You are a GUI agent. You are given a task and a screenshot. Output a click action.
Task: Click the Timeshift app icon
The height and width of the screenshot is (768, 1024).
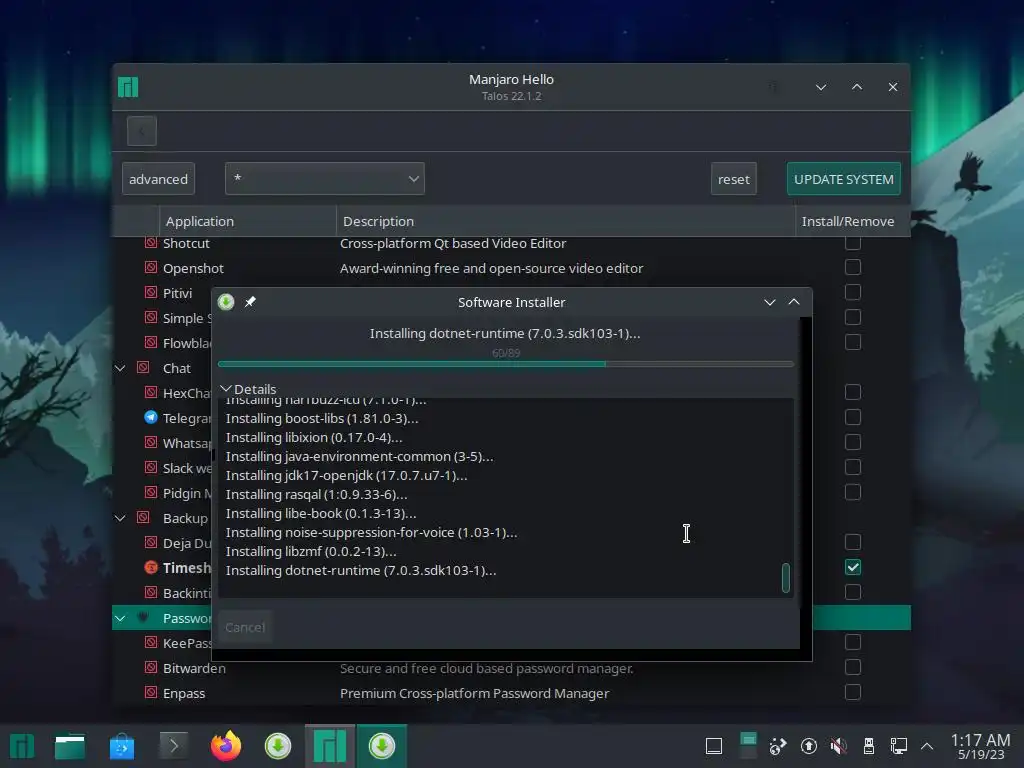click(151, 567)
